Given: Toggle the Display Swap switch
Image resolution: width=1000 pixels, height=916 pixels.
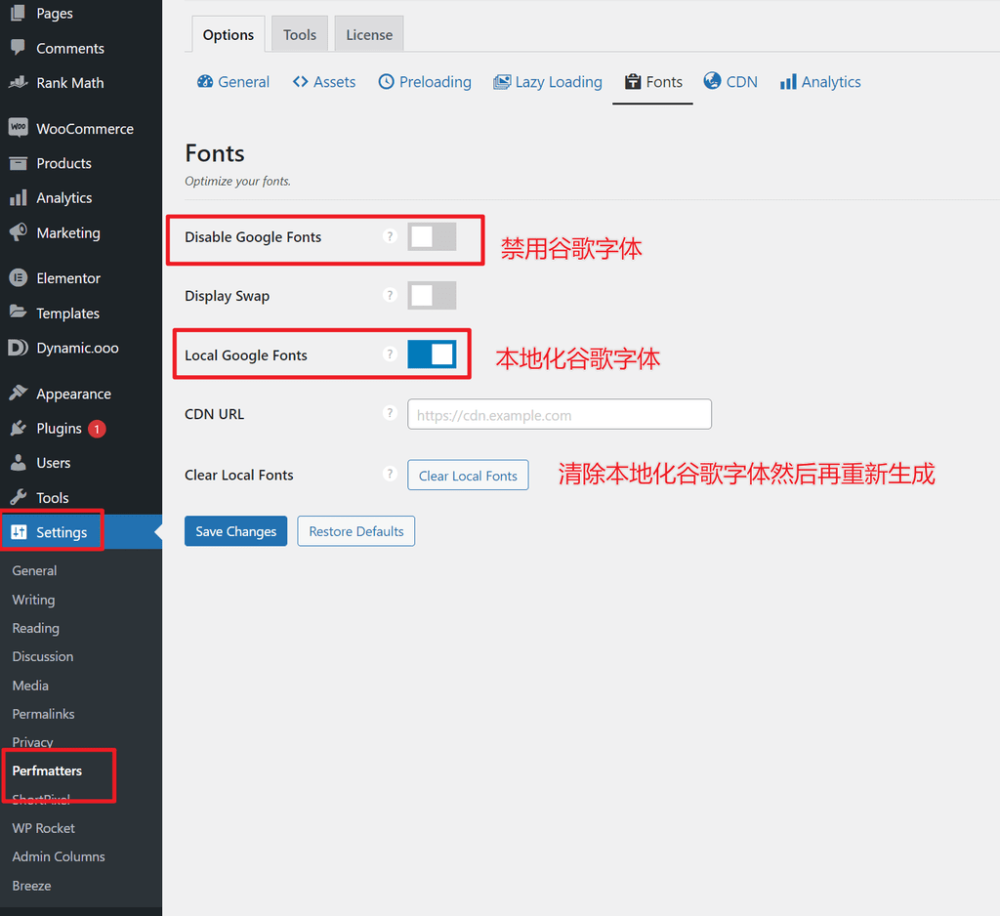Looking at the screenshot, I should click(432, 295).
